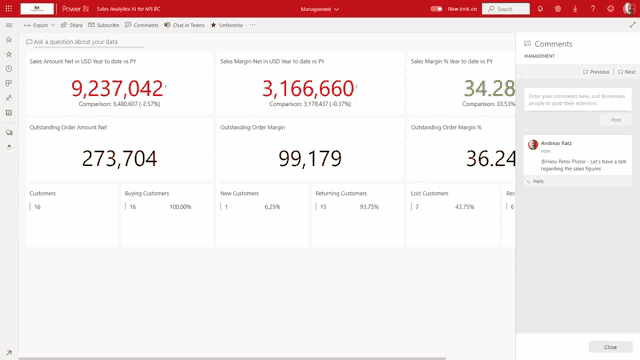Image resolution: width=640 pixels, height=360 pixels.
Task: Click Outstanding Order Margin % tile title
Action: 446,127
